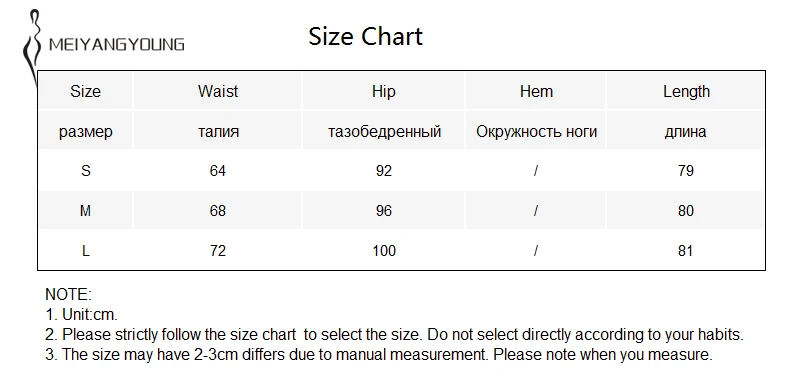Select the Size Chart title
790x380 pixels.
pyautogui.click(x=365, y=37)
